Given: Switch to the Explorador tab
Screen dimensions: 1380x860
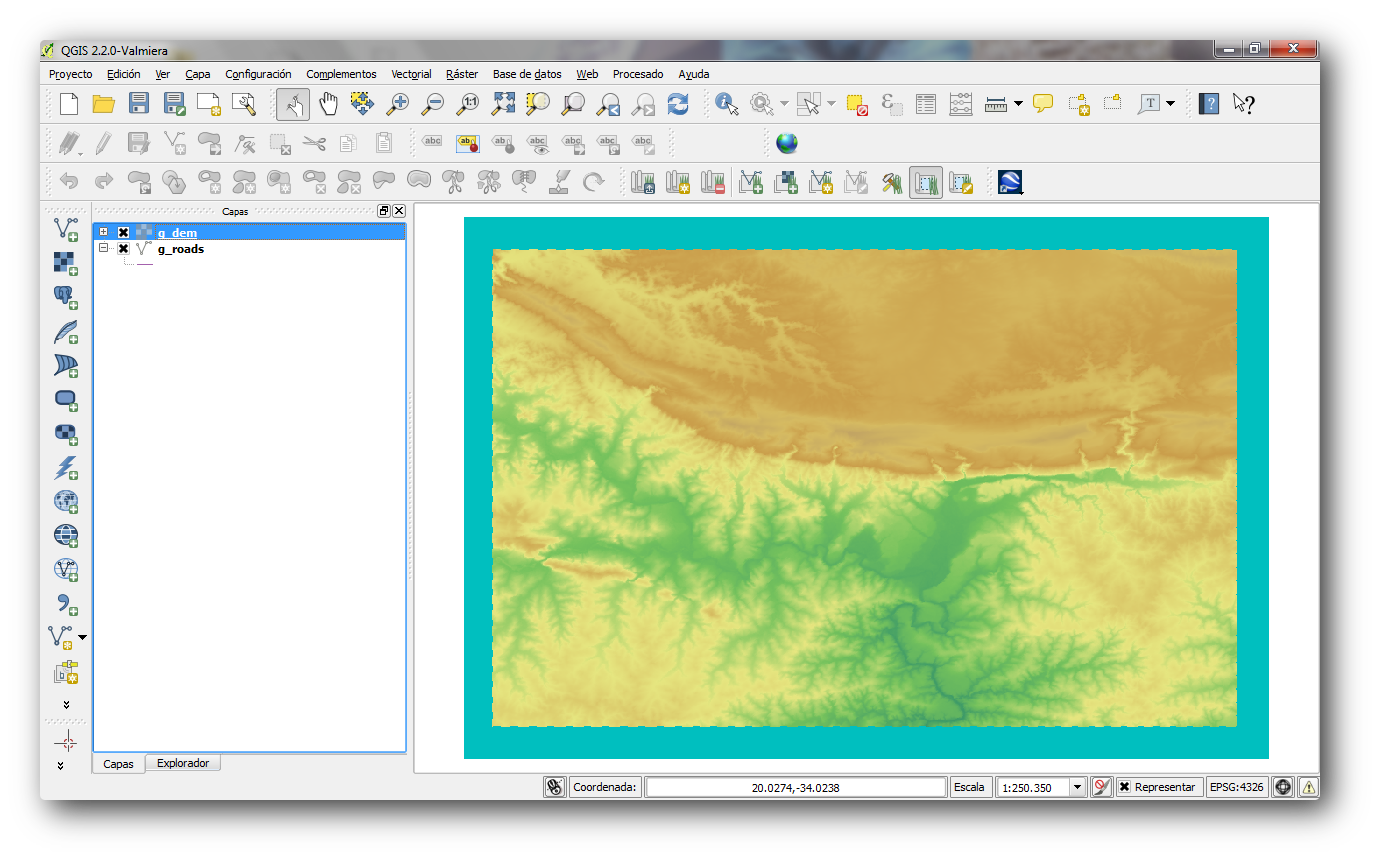Looking at the screenshot, I should [x=183, y=763].
